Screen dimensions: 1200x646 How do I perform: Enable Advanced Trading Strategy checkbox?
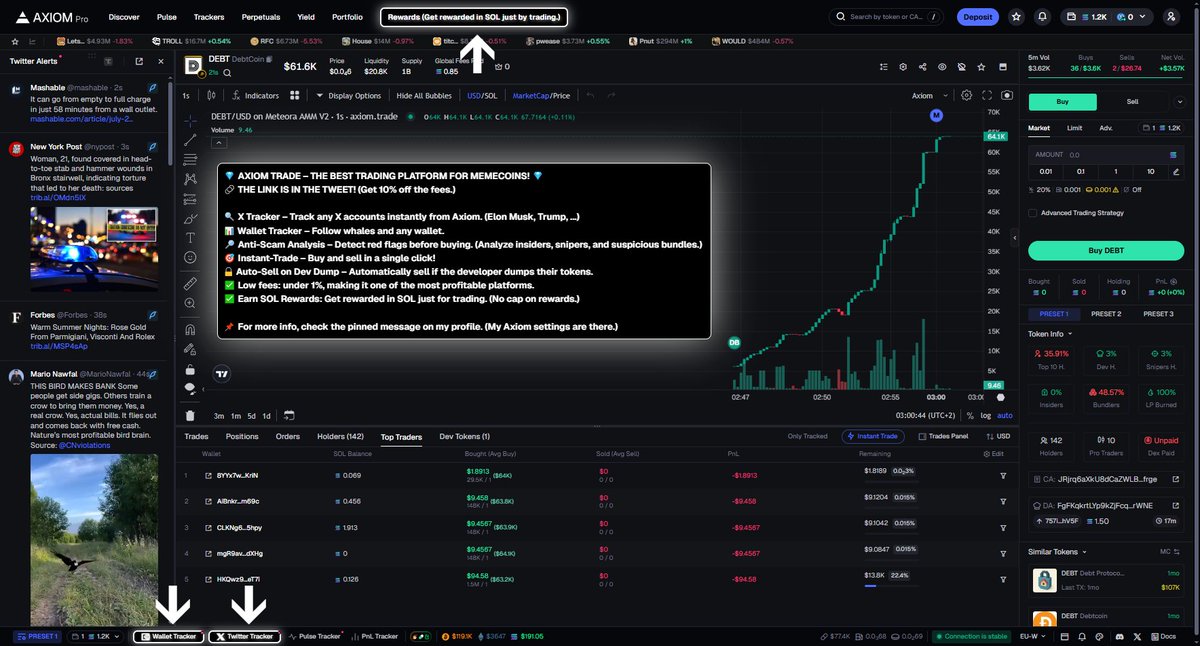pos(1033,213)
